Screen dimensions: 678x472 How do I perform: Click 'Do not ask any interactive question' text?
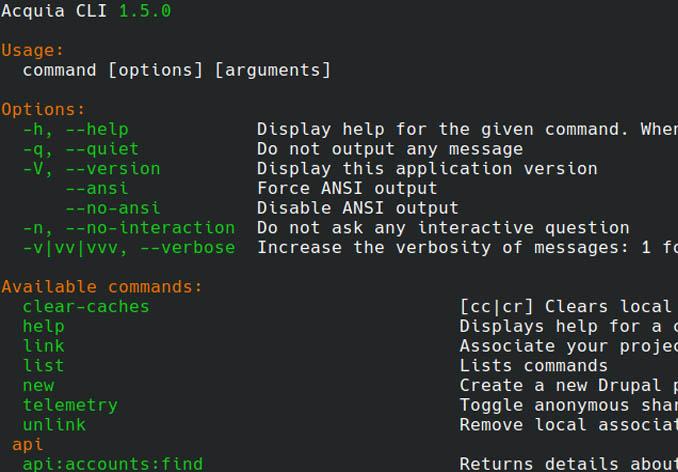click(443, 228)
